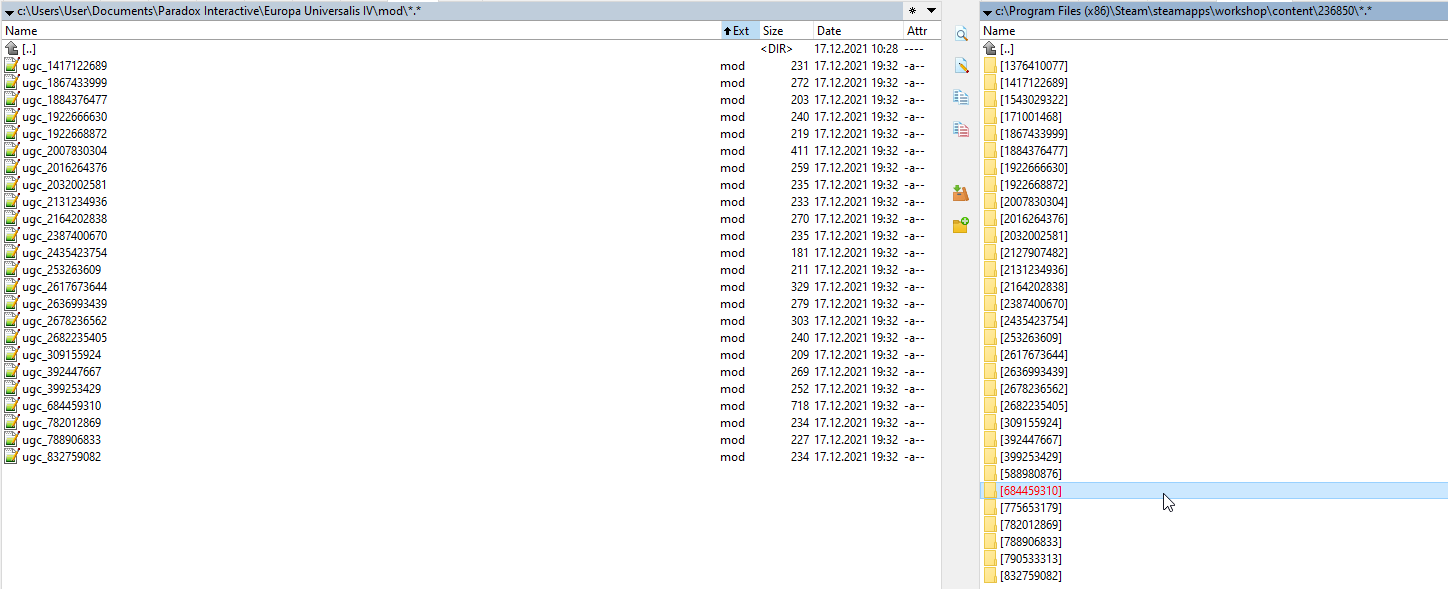
Task: Select folder [832759082]
Action: click(1214, 576)
